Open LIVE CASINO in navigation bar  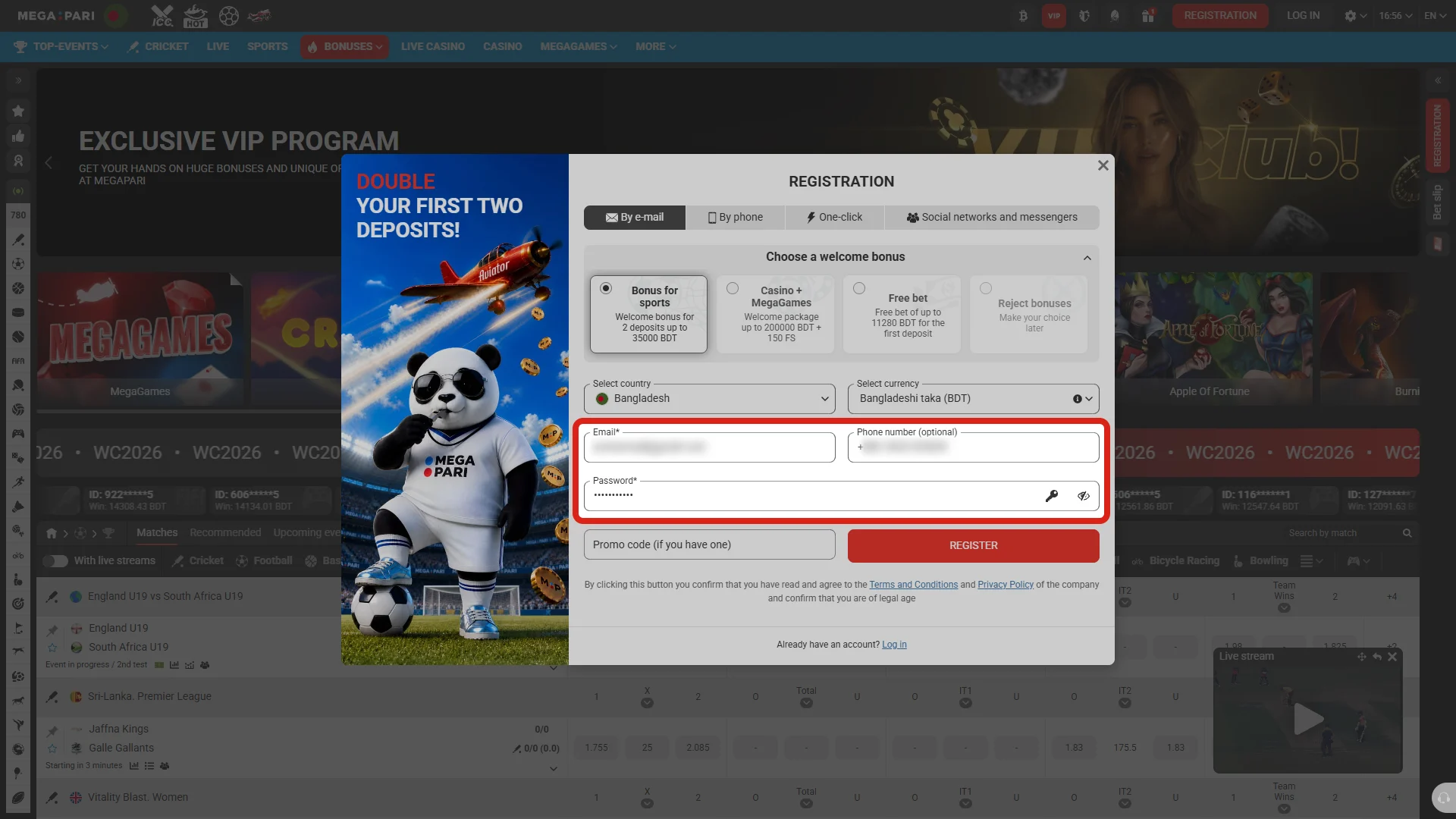point(433,46)
